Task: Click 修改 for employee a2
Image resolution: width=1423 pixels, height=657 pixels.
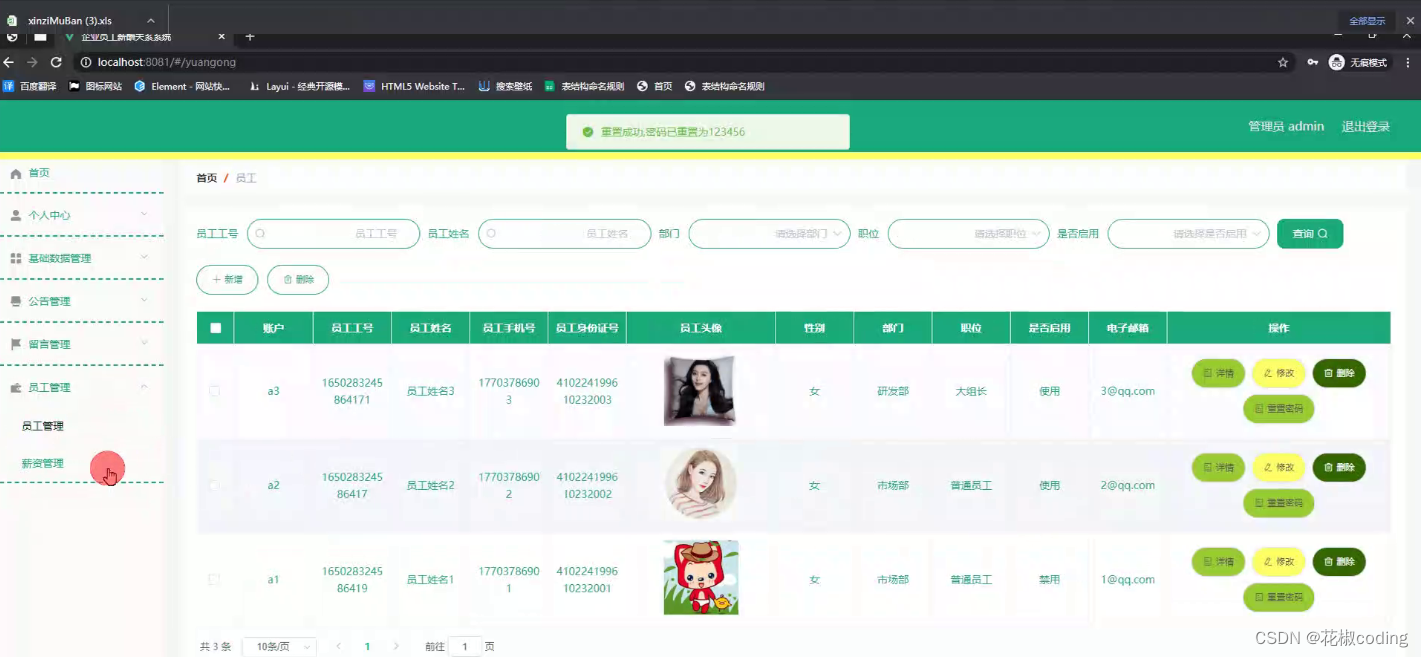Action: 1279,467
